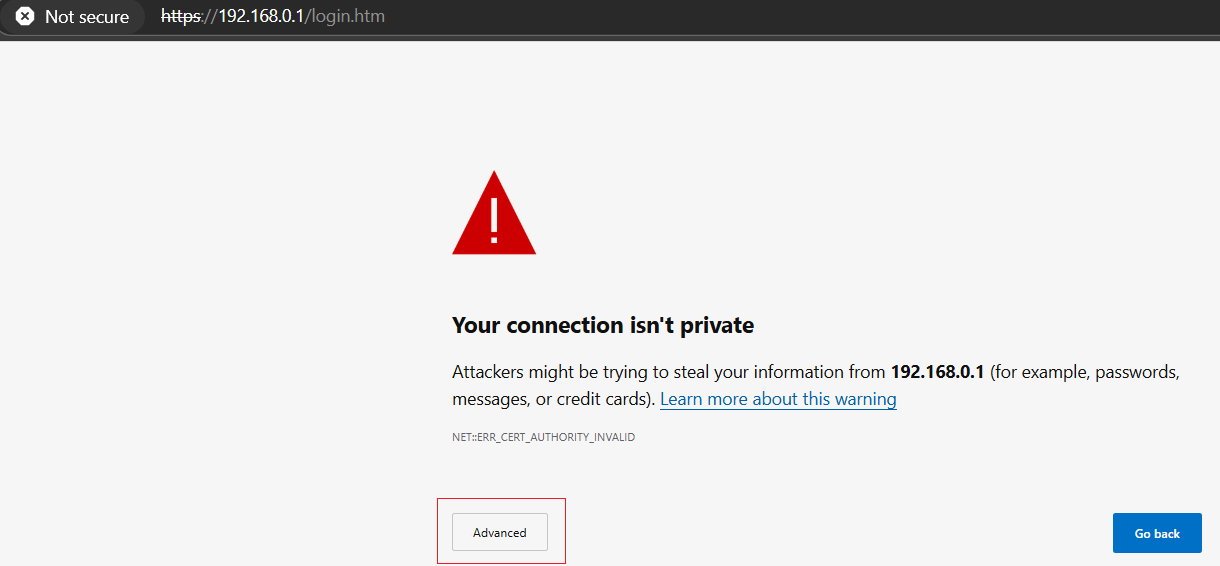Click the /login.htm path in the URL
This screenshot has height=566, width=1220.
pos(345,17)
